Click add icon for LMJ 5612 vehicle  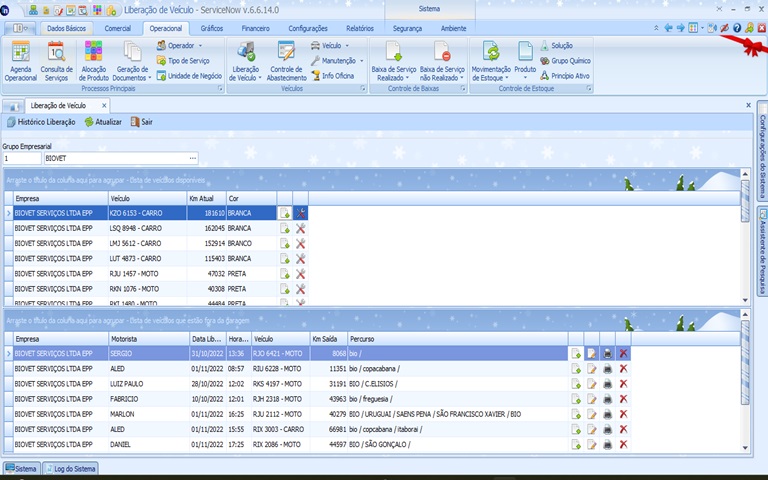click(285, 243)
